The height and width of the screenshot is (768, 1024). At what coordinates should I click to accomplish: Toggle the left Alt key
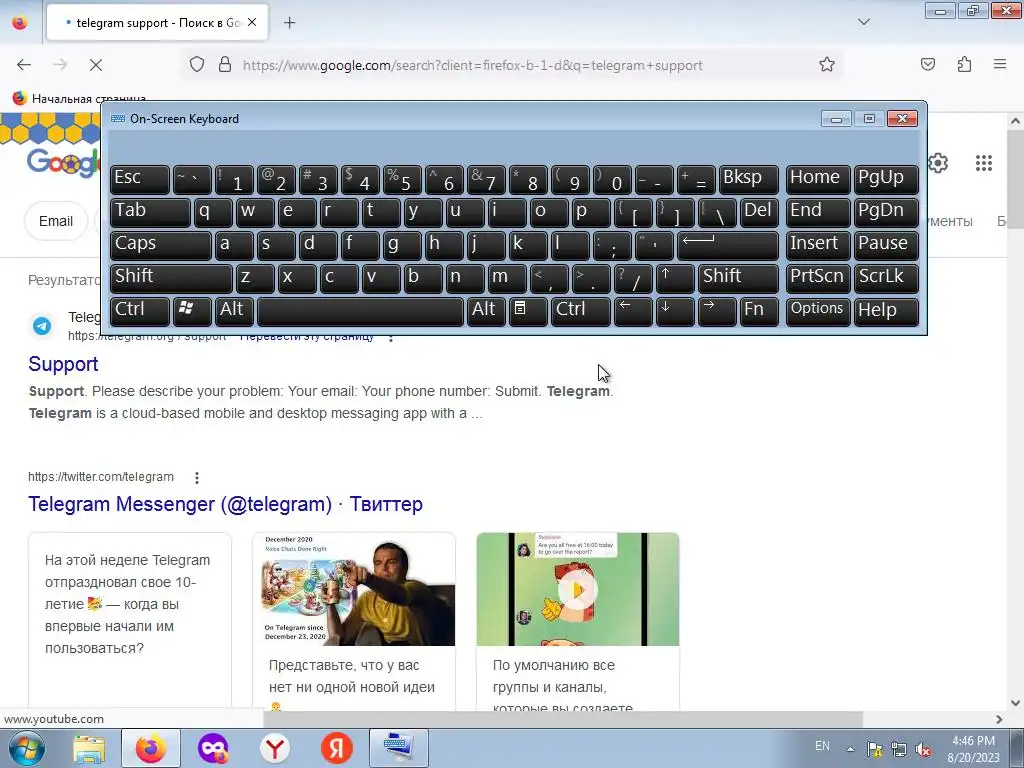234,310
